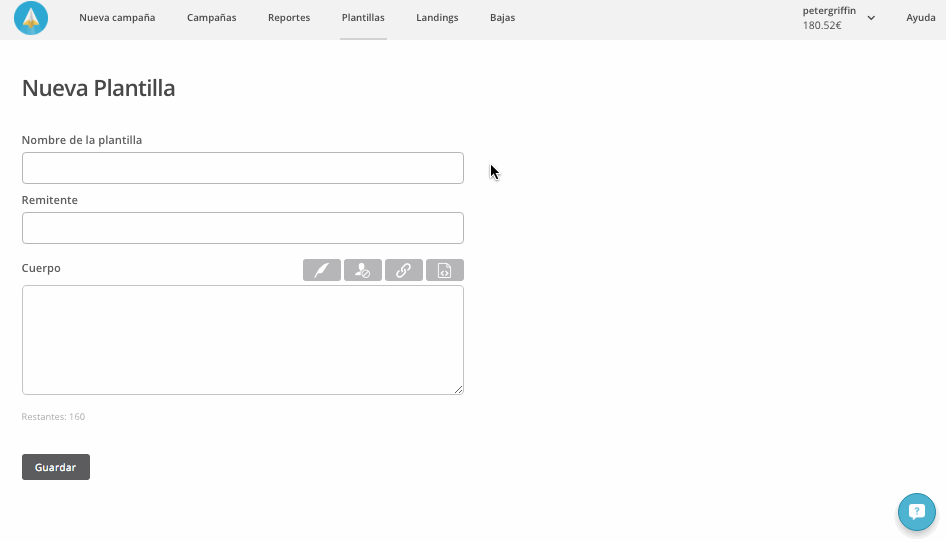This screenshot has width=946, height=542.
Task: Navigate to Landings
Action: click(437, 18)
